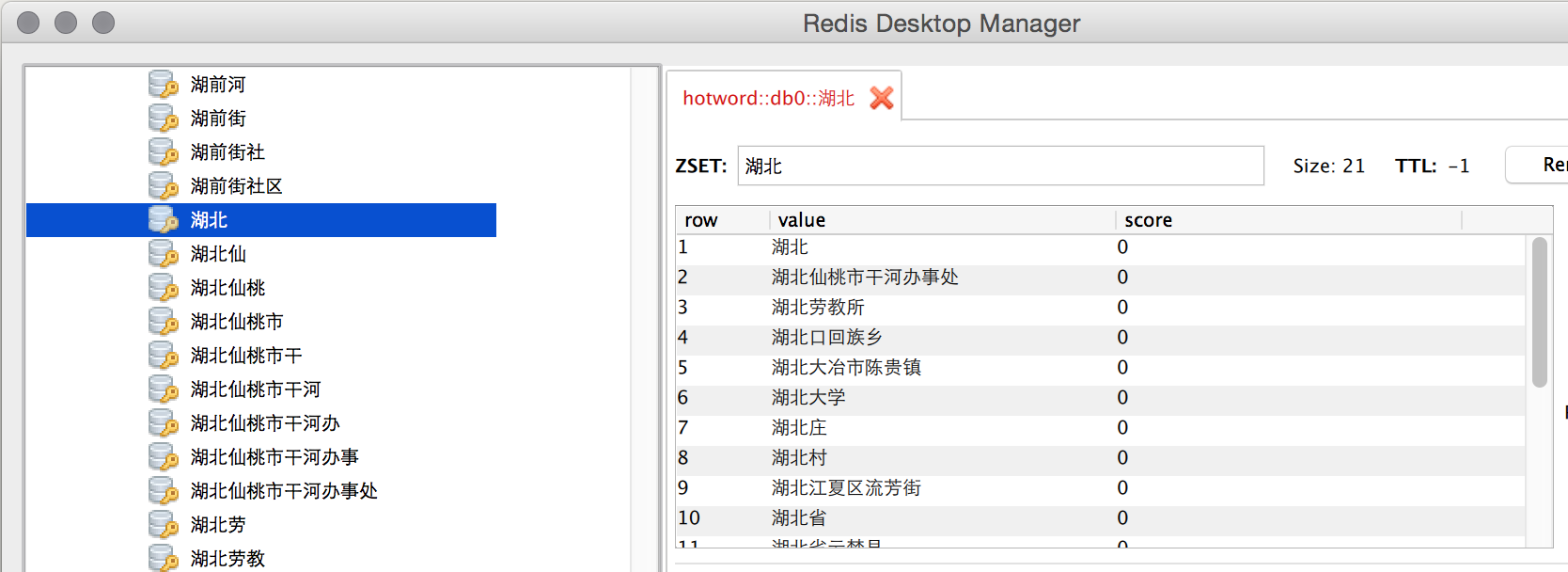Image resolution: width=1568 pixels, height=572 pixels.
Task: Click the partially visible Rename button
Action: pos(1542,166)
